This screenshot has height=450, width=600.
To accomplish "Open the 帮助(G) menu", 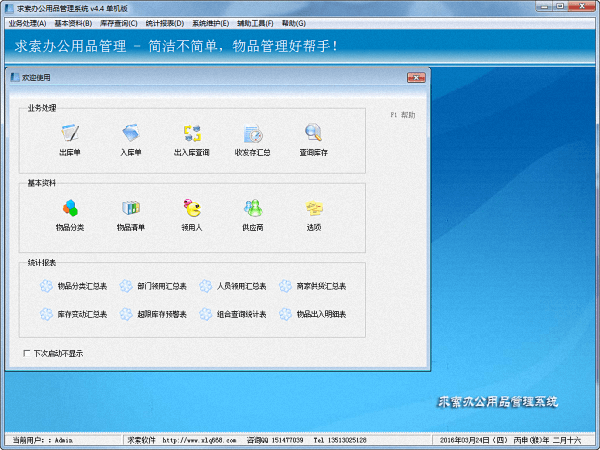I will pyautogui.click(x=294, y=24).
